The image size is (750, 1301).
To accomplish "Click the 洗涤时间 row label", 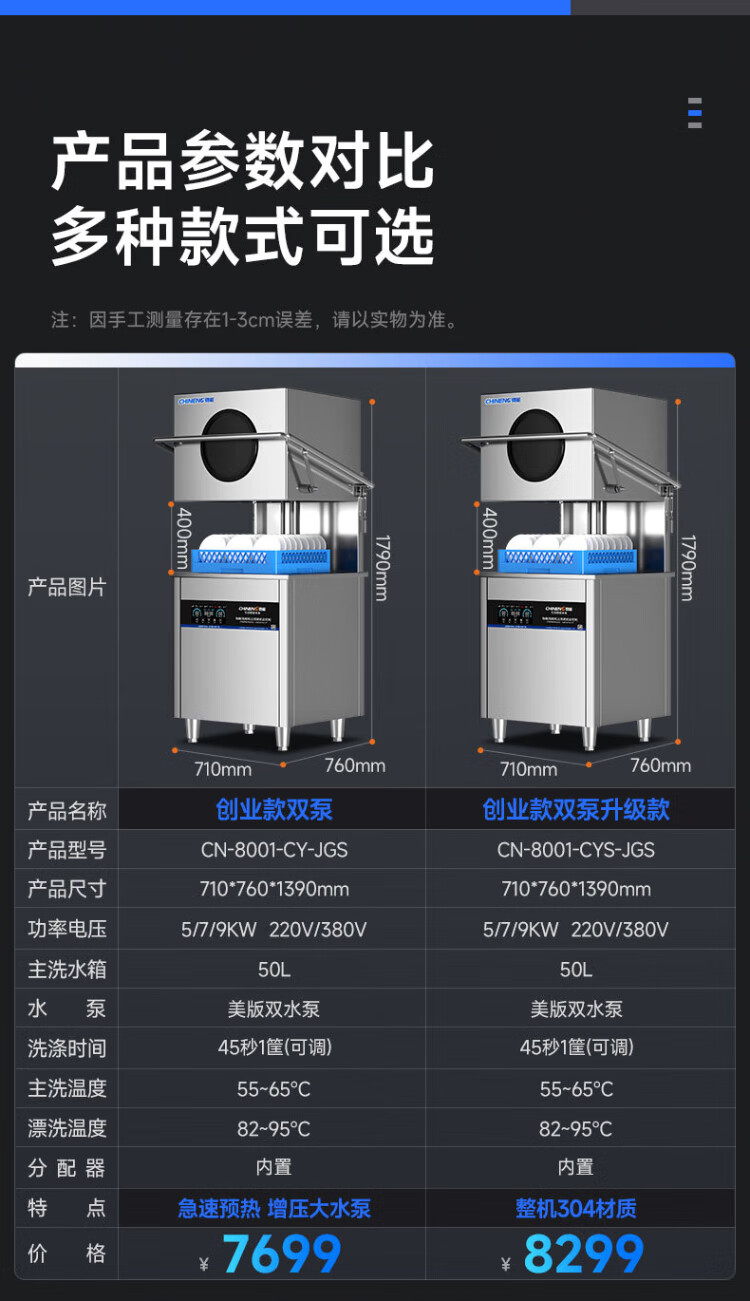I will [66, 1048].
